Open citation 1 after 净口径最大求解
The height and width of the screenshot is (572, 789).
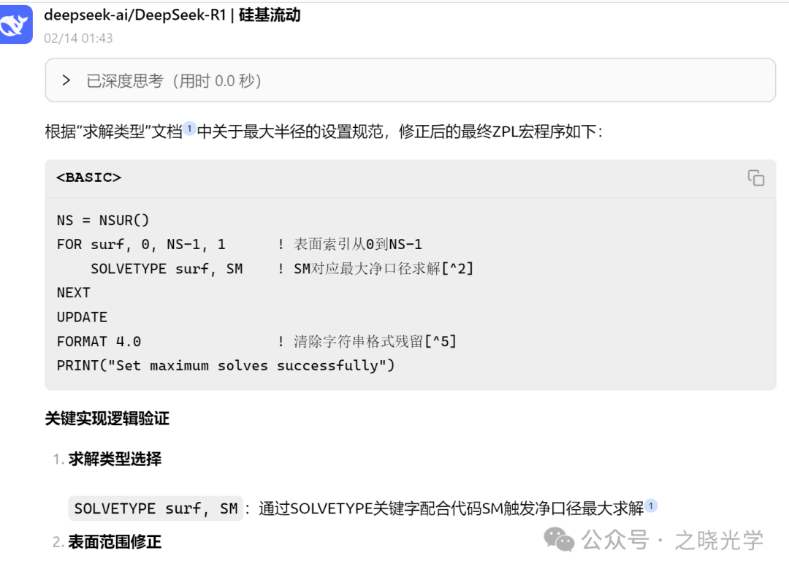pyautogui.click(x=651, y=506)
